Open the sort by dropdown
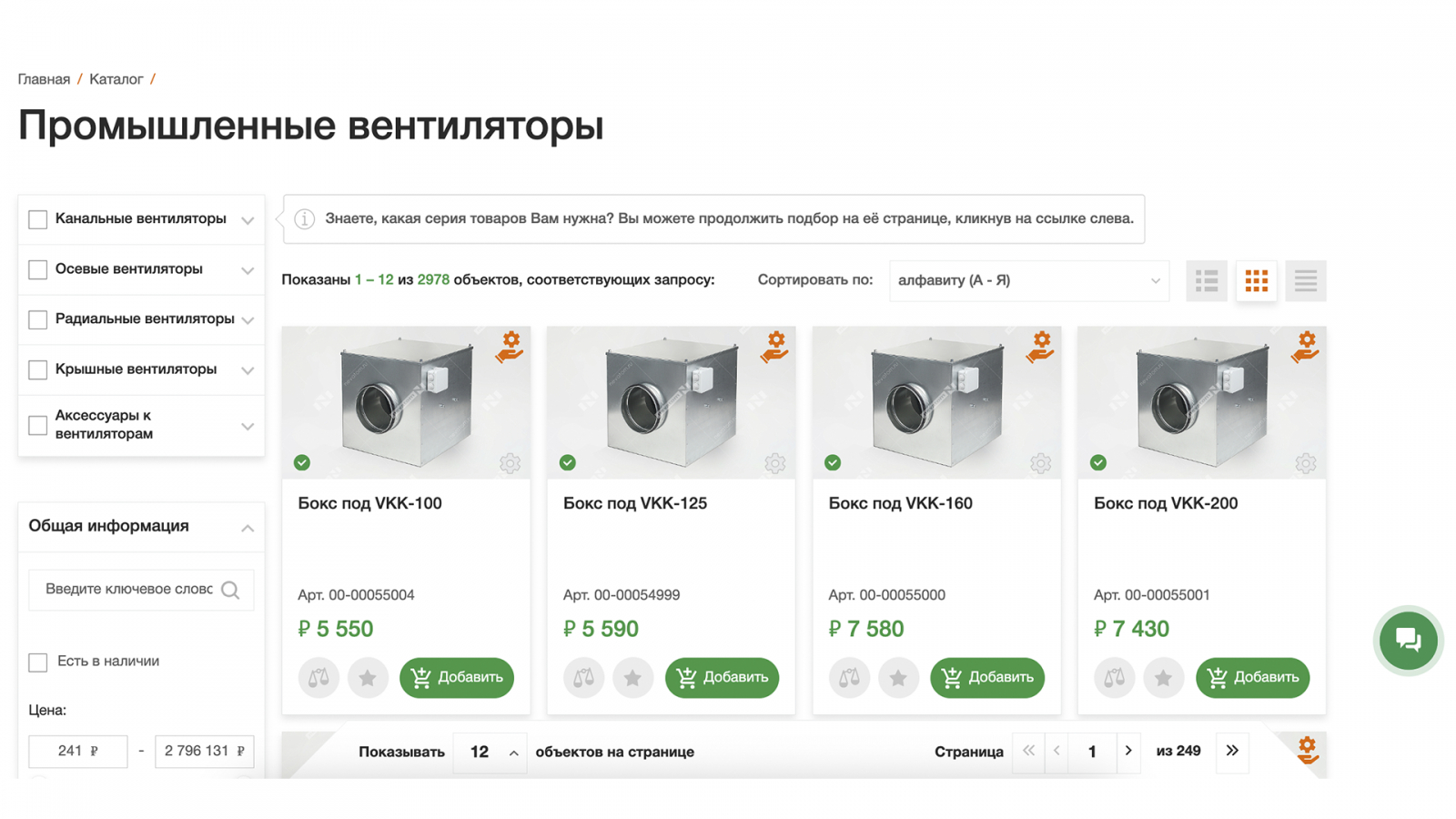1456x819 pixels. point(1028,280)
